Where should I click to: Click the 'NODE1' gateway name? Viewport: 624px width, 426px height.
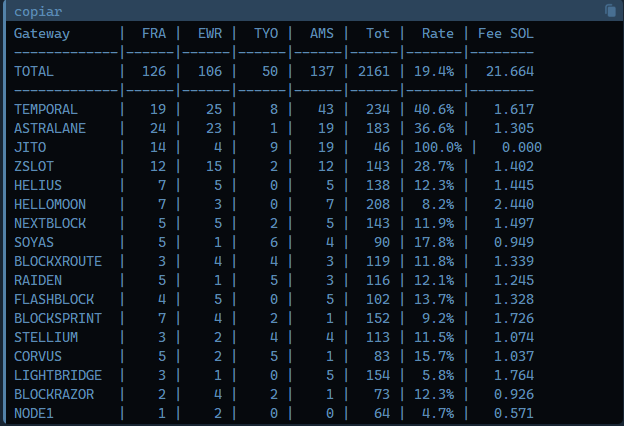34,414
